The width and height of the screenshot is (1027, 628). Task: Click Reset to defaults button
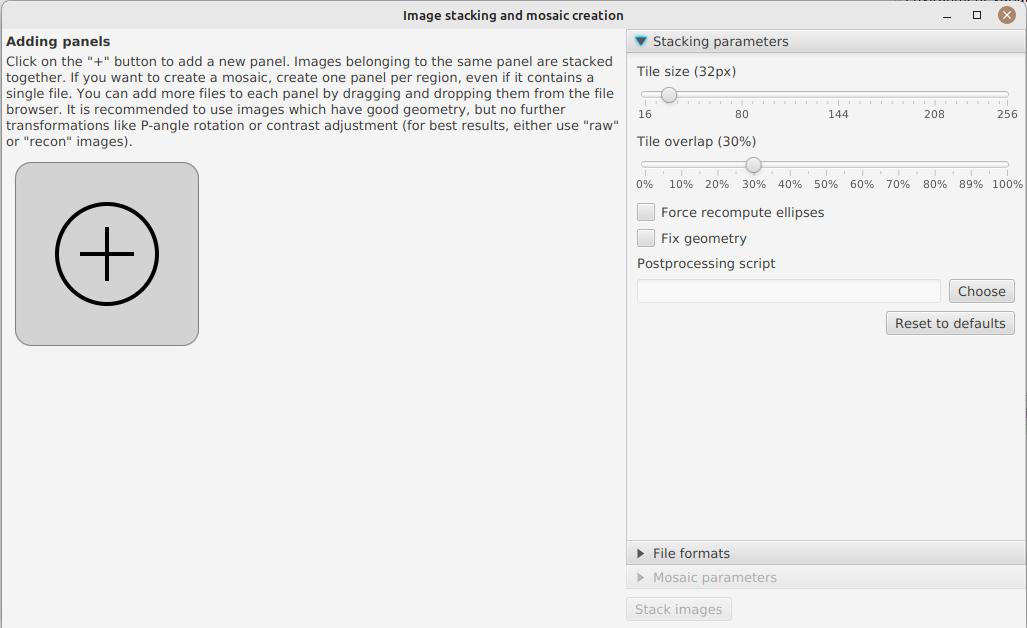[950, 323]
